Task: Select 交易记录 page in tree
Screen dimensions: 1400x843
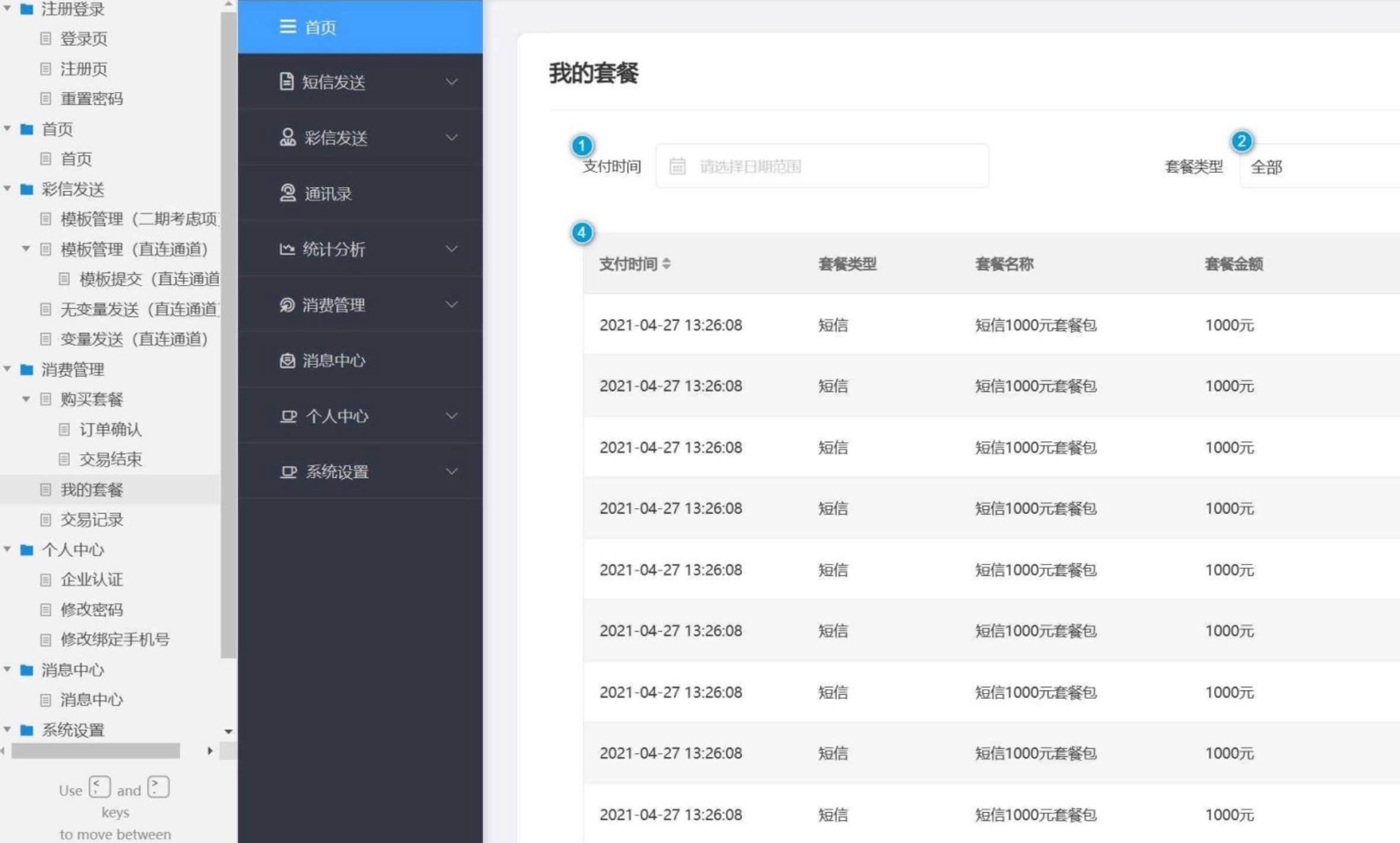Action: tap(91, 519)
